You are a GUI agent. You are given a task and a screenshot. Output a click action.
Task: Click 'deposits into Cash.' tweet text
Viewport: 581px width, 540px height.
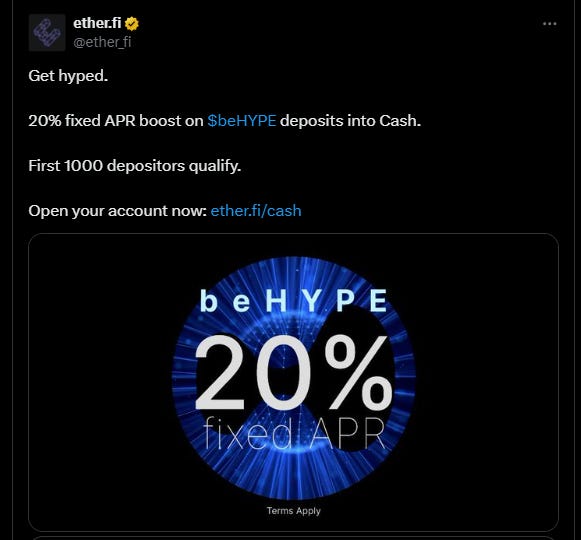tap(350, 121)
